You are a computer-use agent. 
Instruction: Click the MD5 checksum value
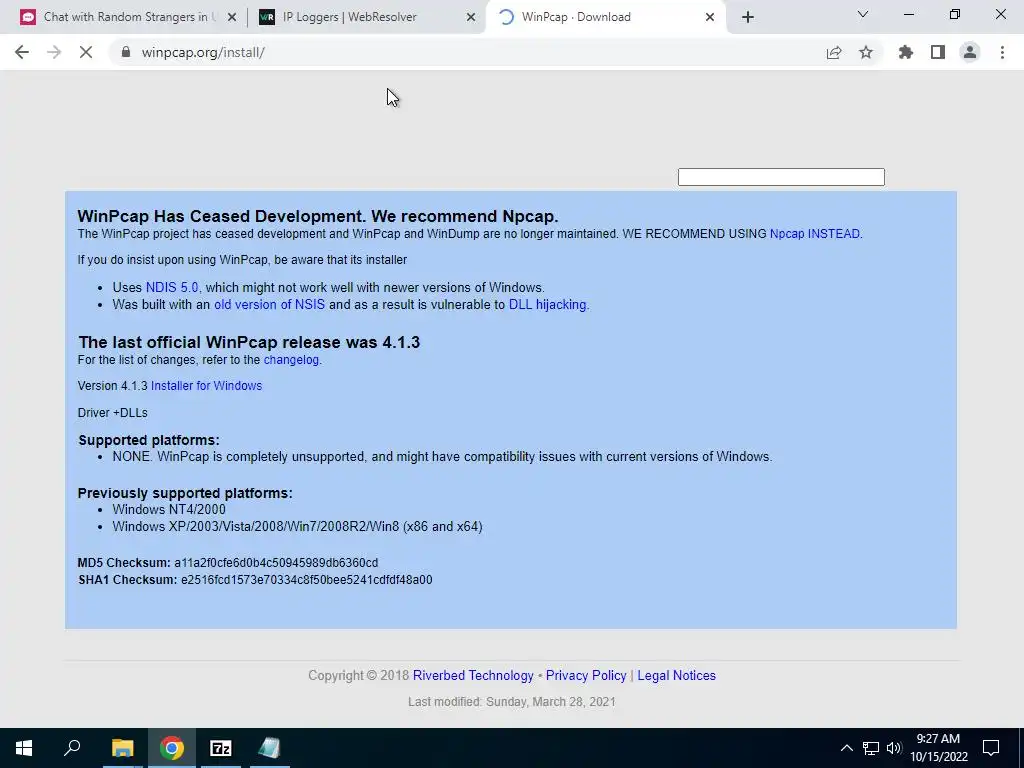(276, 563)
